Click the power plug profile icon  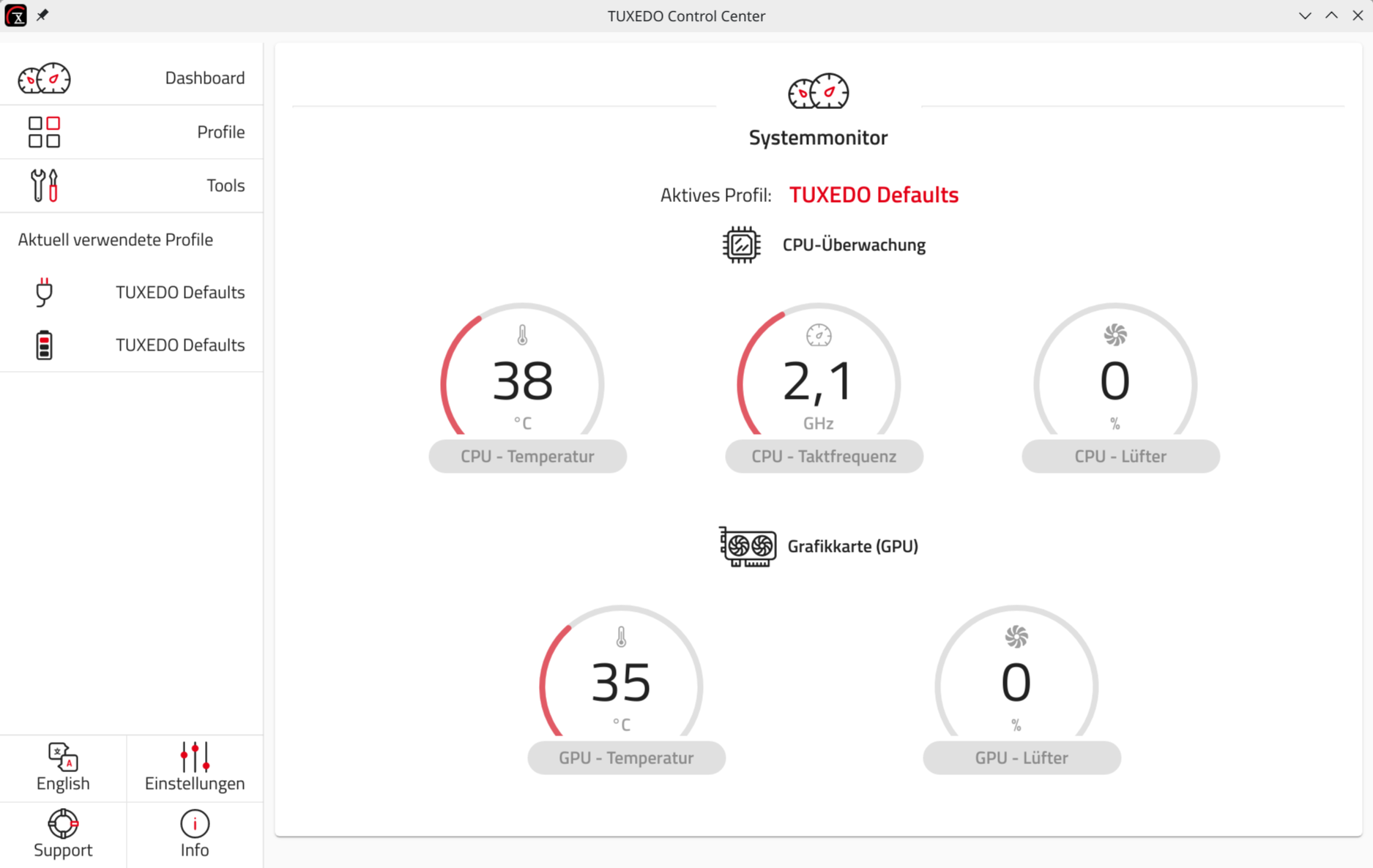44,292
